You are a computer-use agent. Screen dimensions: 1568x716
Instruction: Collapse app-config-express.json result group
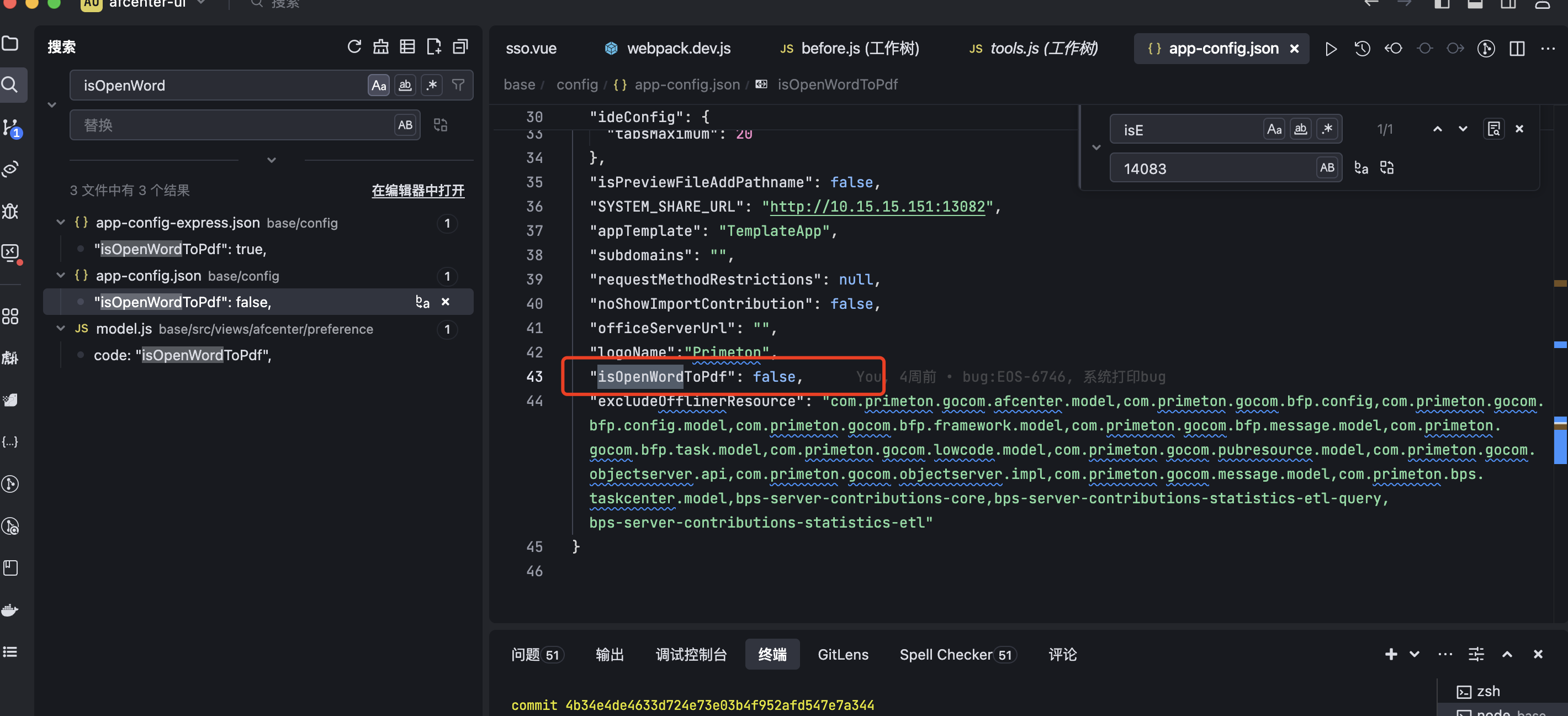tap(60, 223)
